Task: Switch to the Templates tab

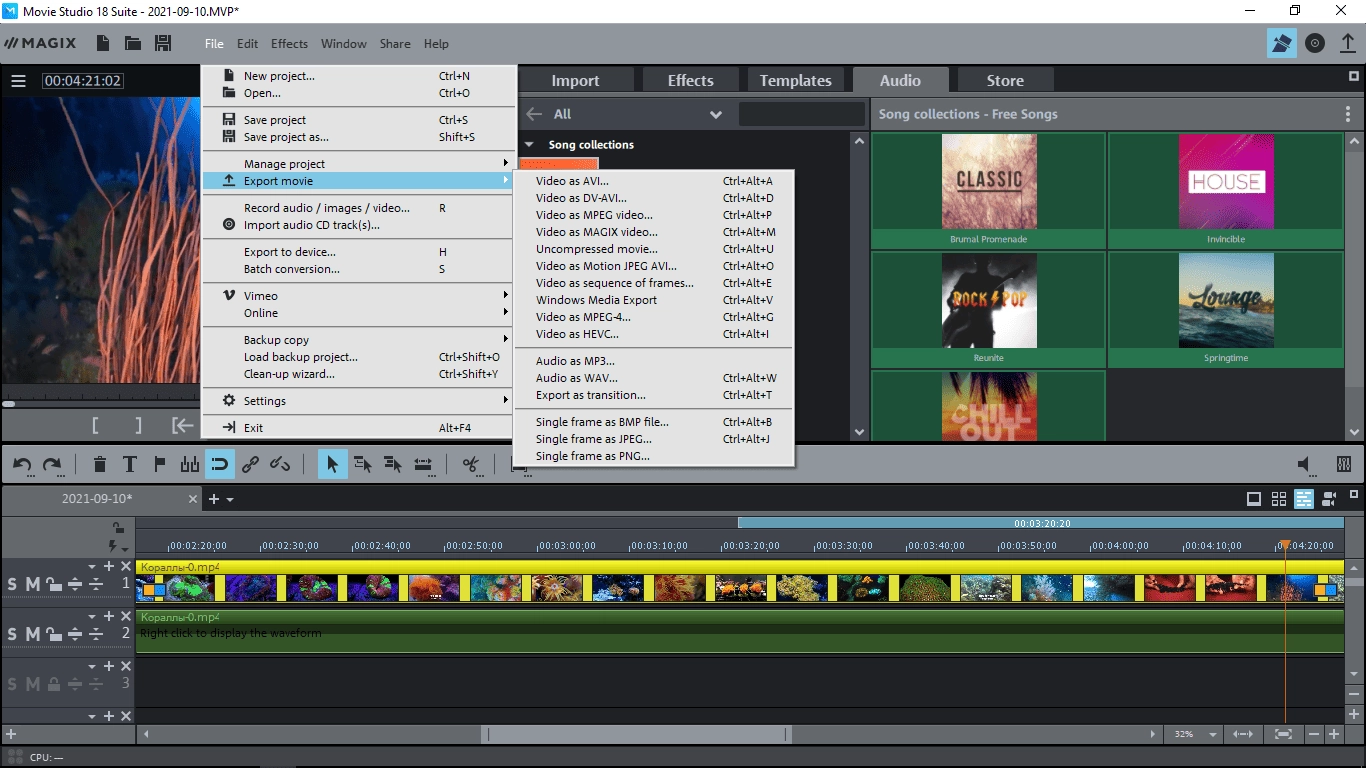Action: point(796,81)
